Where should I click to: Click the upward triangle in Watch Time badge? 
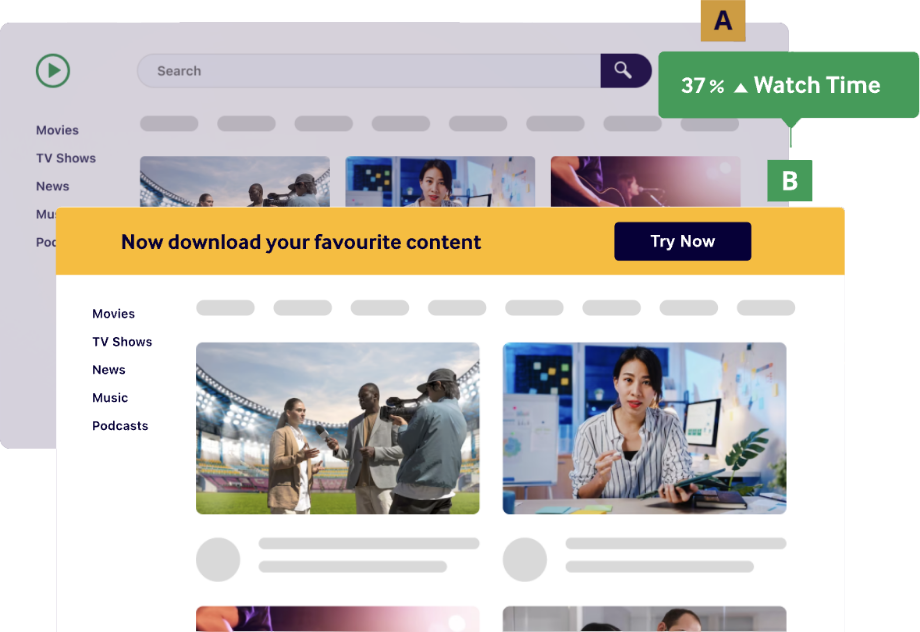pos(740,87)
